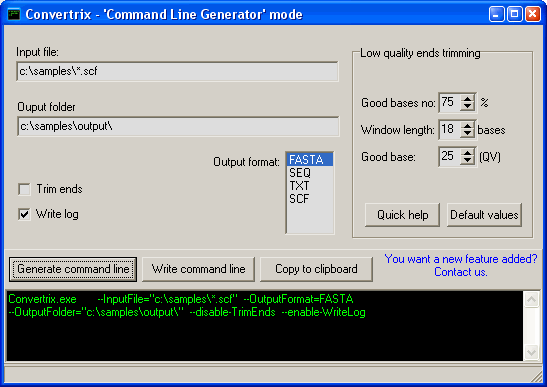Viewport: 547px width, 387px height.
Task: Click the Convertrix title bar app icon
Action: tap(14, 15)
